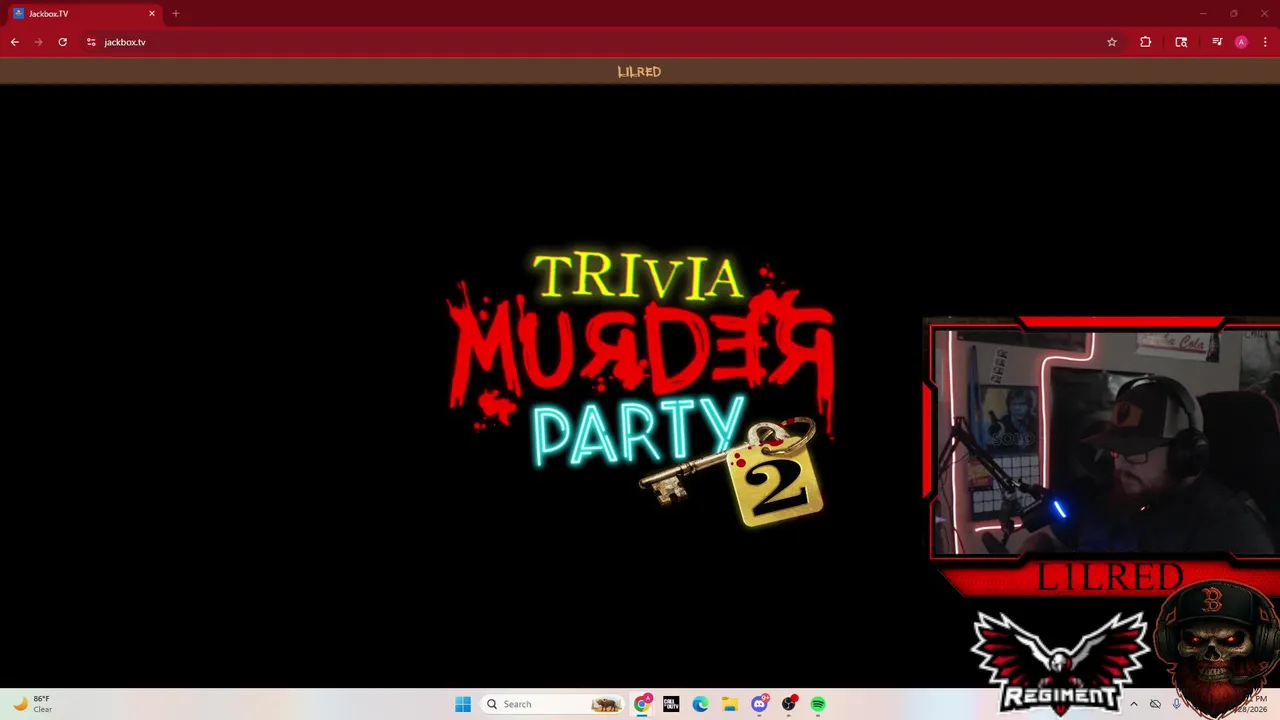This screenshot has height=720, width=1280.
Task: Go back to the previous page
Action: 14,42
